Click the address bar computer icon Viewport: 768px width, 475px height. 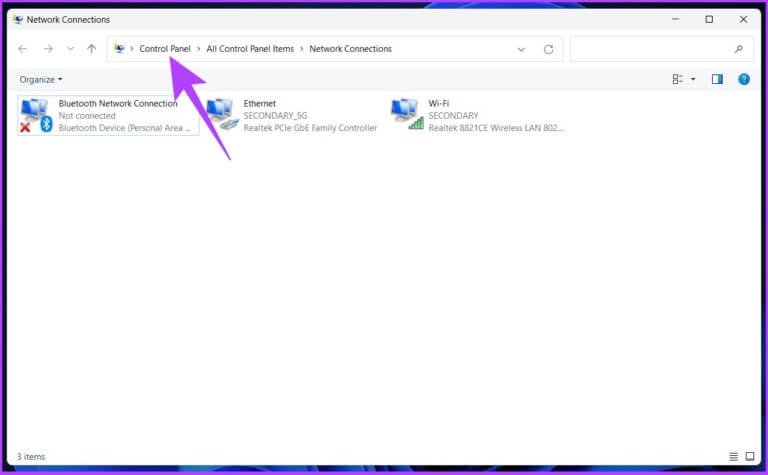tap(119, 48)
